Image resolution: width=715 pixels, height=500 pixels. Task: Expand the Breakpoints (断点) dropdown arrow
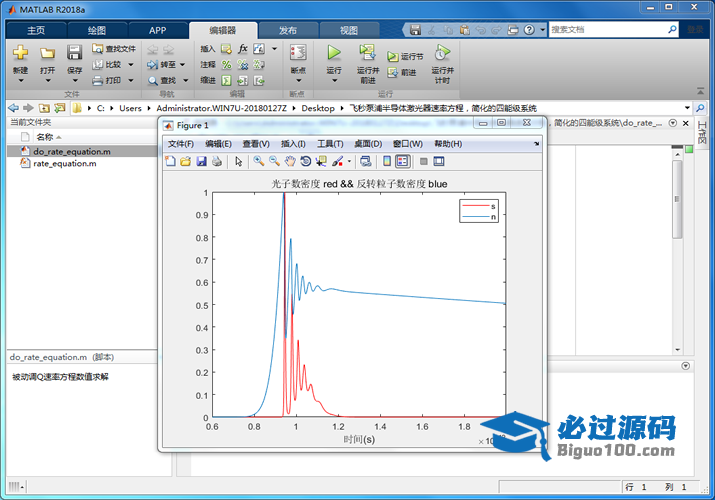point(299,81)
